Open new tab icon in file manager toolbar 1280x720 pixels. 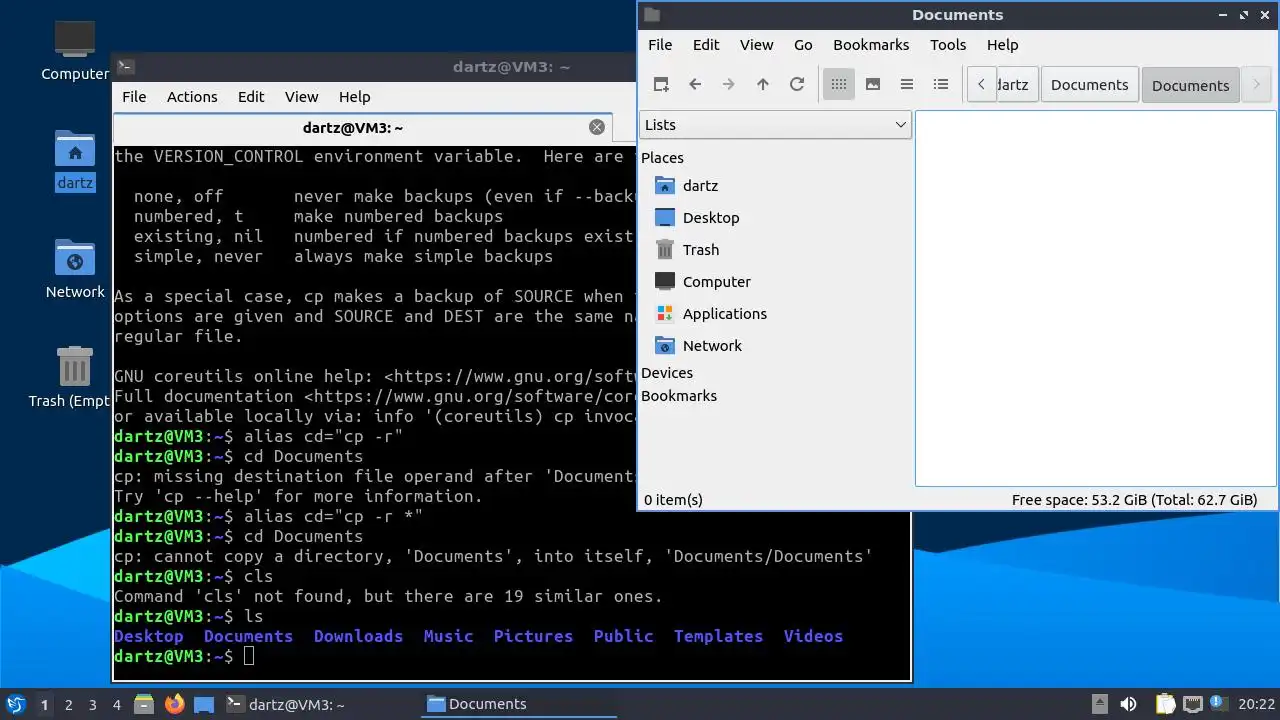pos(661,85)
